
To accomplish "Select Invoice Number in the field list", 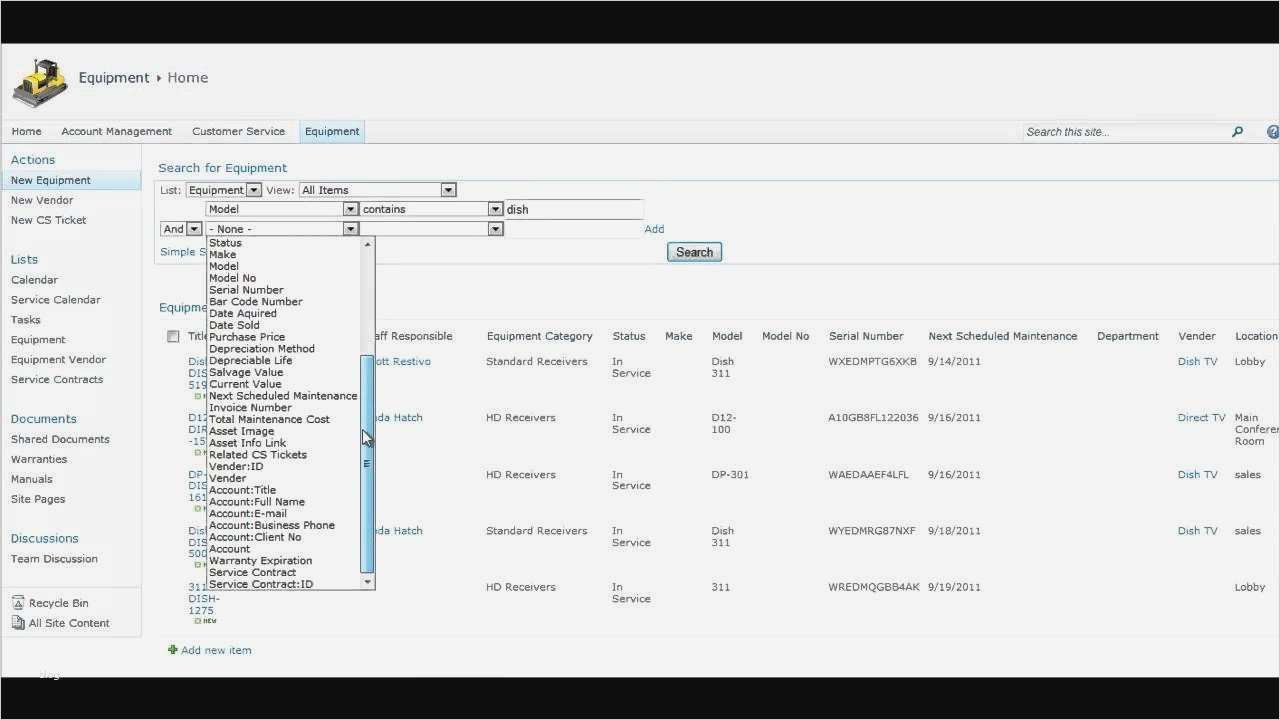I will click(x=250, y=408).
